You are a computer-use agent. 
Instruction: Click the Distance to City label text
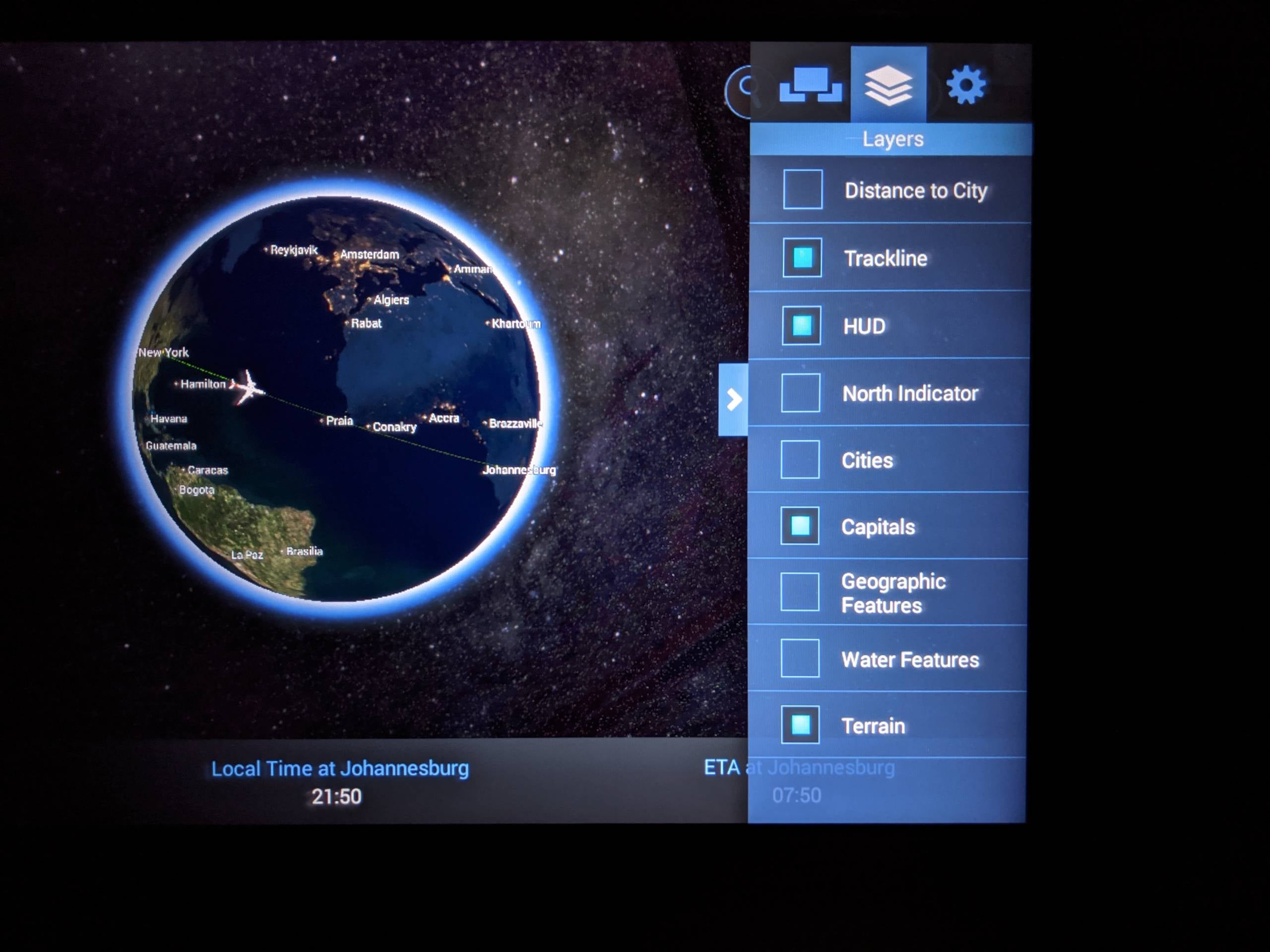pyautogui.click(x=916, y=190)
